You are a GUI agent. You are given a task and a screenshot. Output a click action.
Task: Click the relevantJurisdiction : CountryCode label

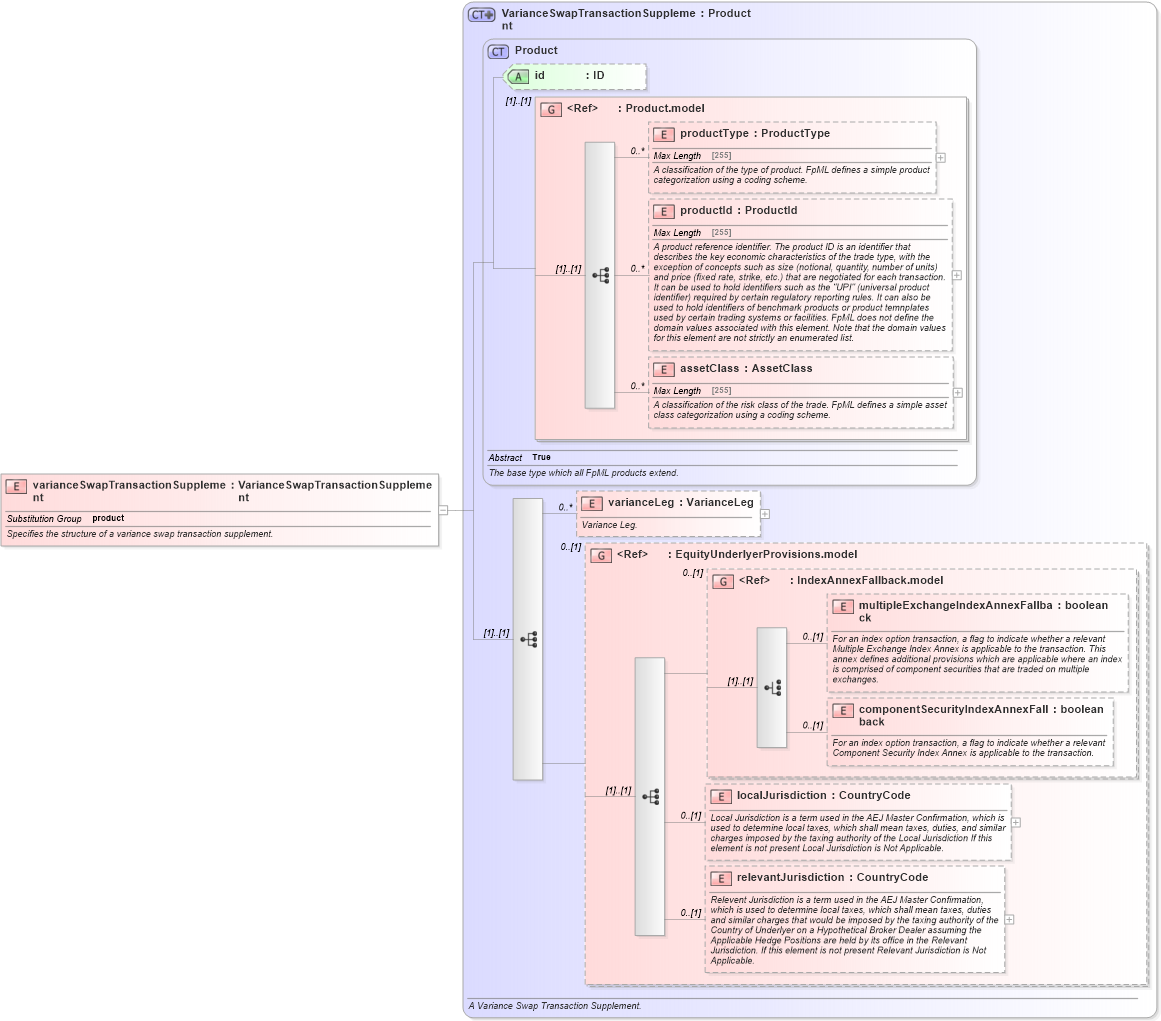click(832, 877)
